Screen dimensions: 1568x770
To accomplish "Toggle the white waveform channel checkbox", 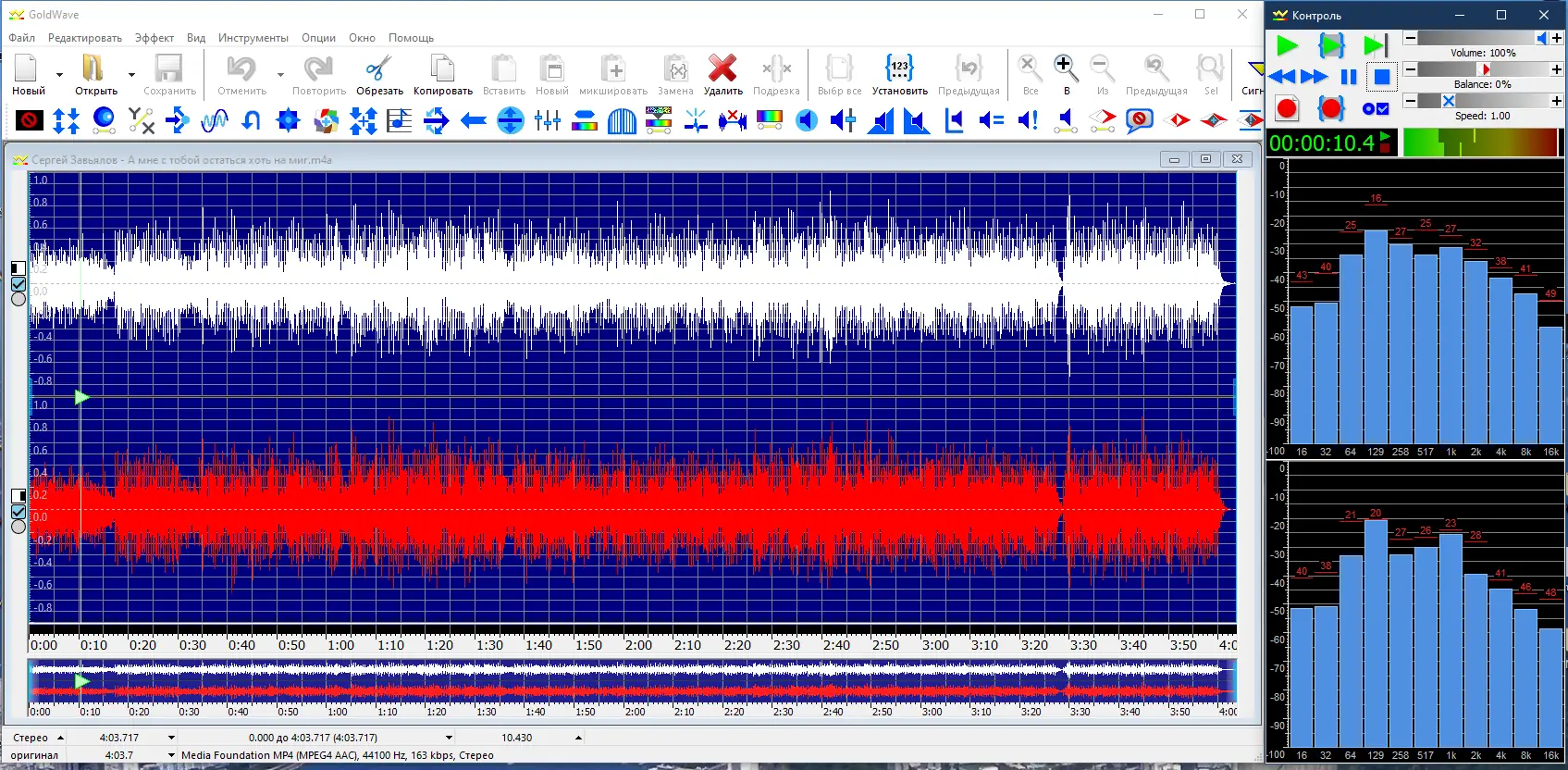I will coord(19,284).
